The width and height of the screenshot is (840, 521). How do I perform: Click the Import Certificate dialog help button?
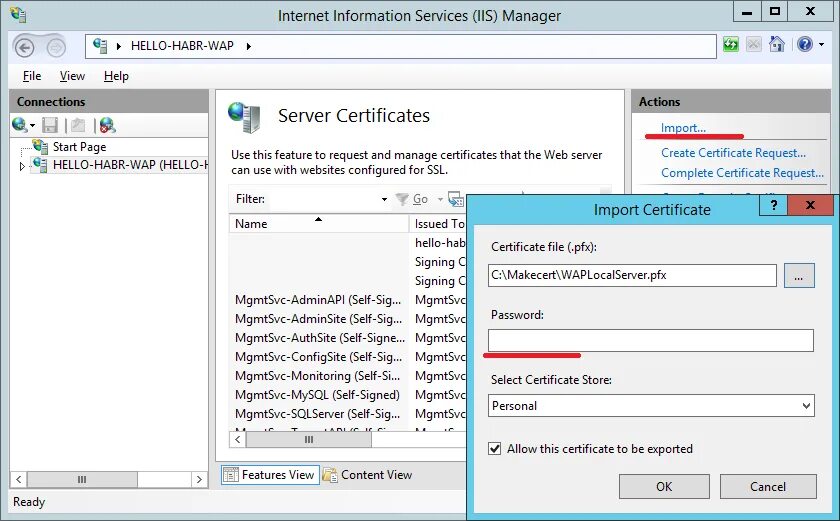tap(772, 206)
